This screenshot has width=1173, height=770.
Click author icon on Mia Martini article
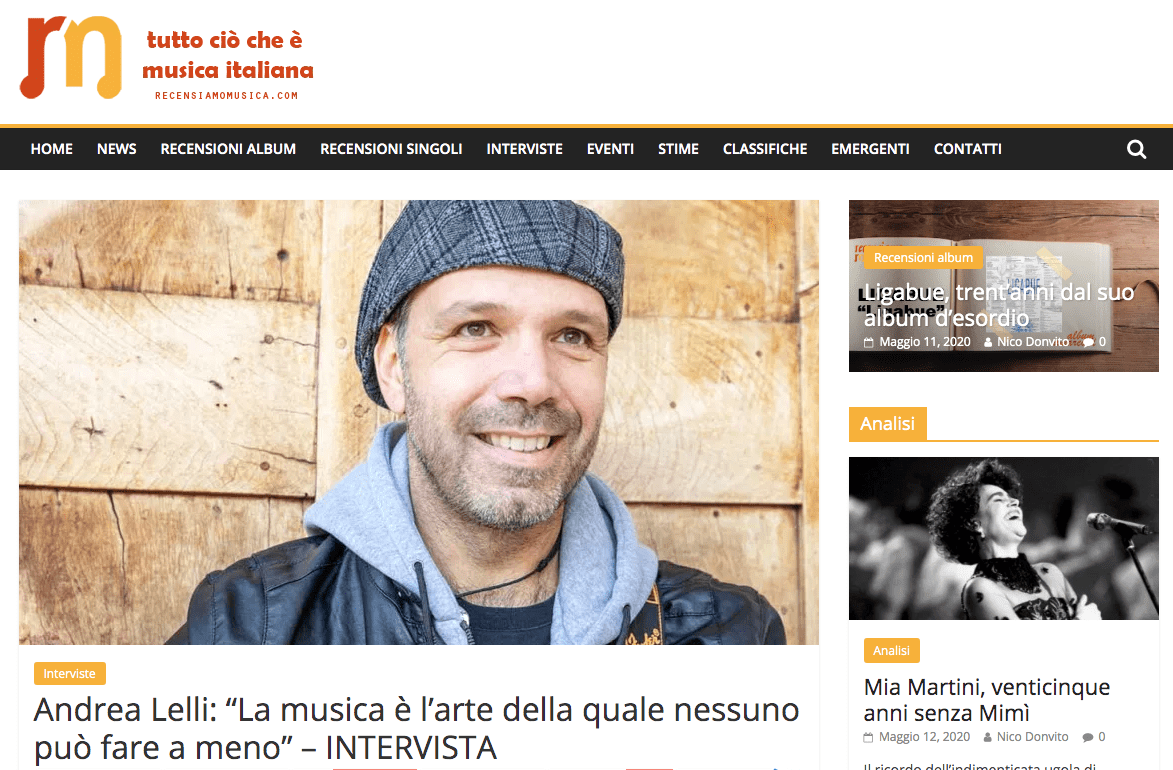coord(987,737)
